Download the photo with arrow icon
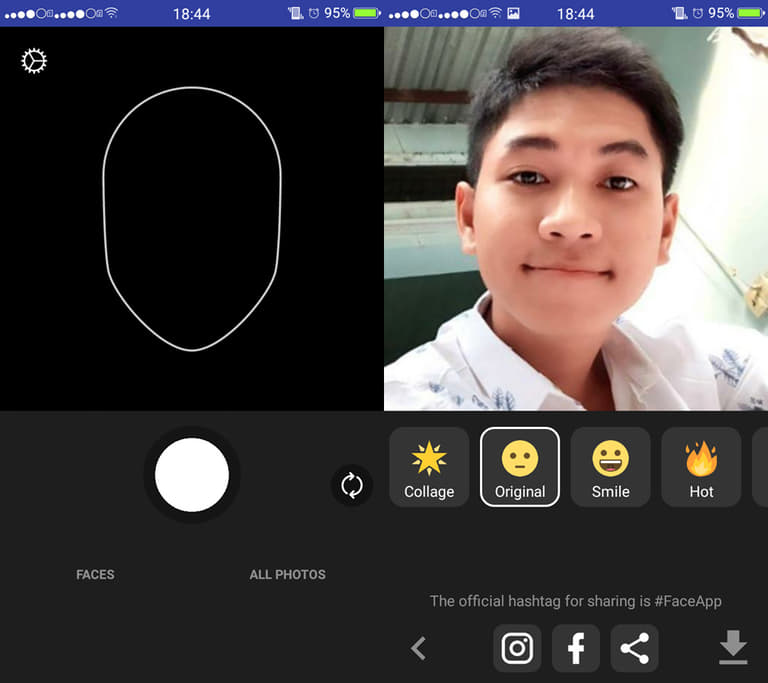The image size is (768, 683). tap(733, 648)
